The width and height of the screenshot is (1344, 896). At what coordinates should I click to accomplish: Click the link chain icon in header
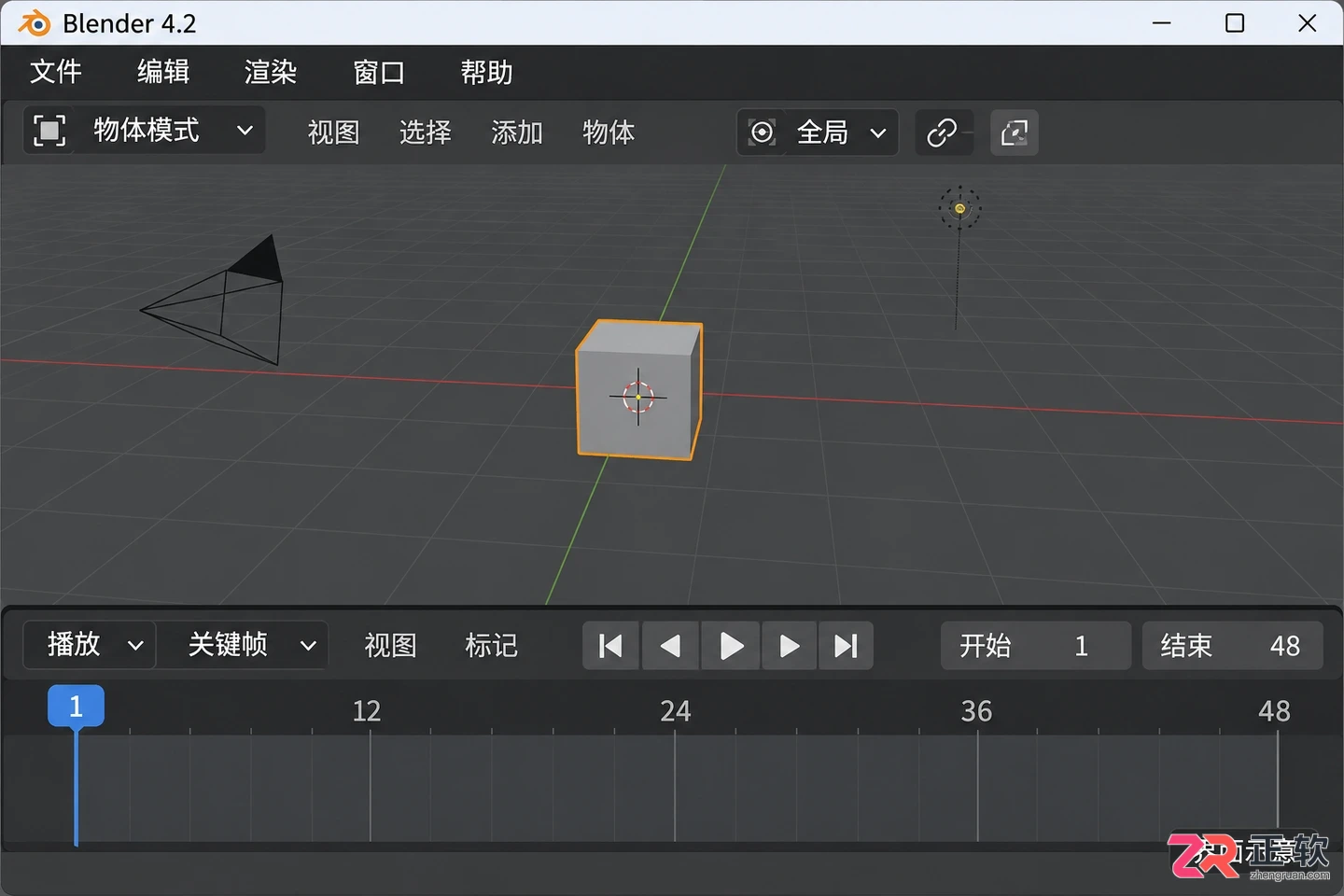pyautogui.click(x=942, y=133)
